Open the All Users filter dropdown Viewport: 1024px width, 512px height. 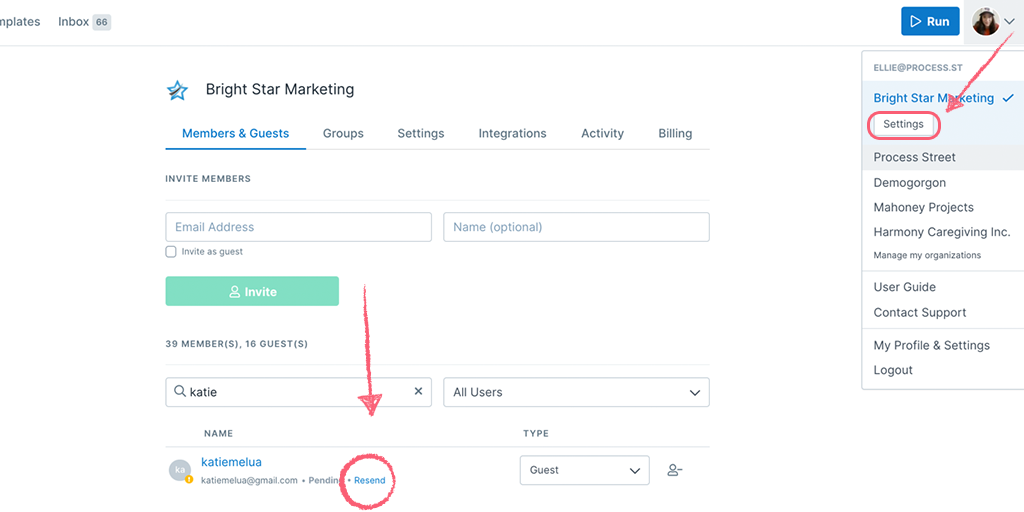pos(576,392)
